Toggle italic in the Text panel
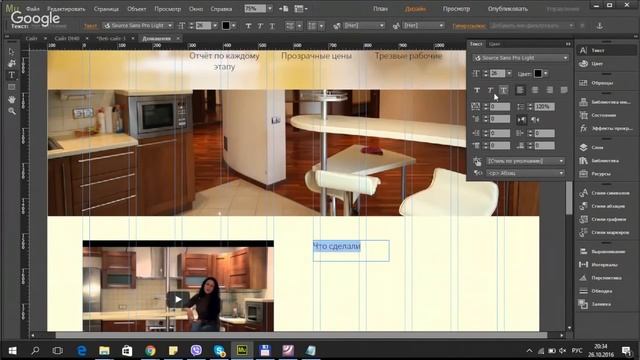 coord(490,90)
